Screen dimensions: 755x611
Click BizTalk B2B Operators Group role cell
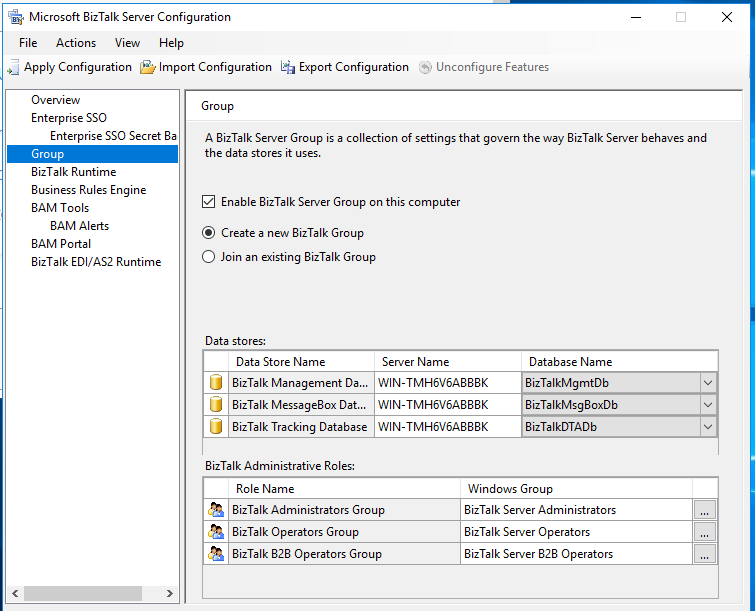point(344,554)
